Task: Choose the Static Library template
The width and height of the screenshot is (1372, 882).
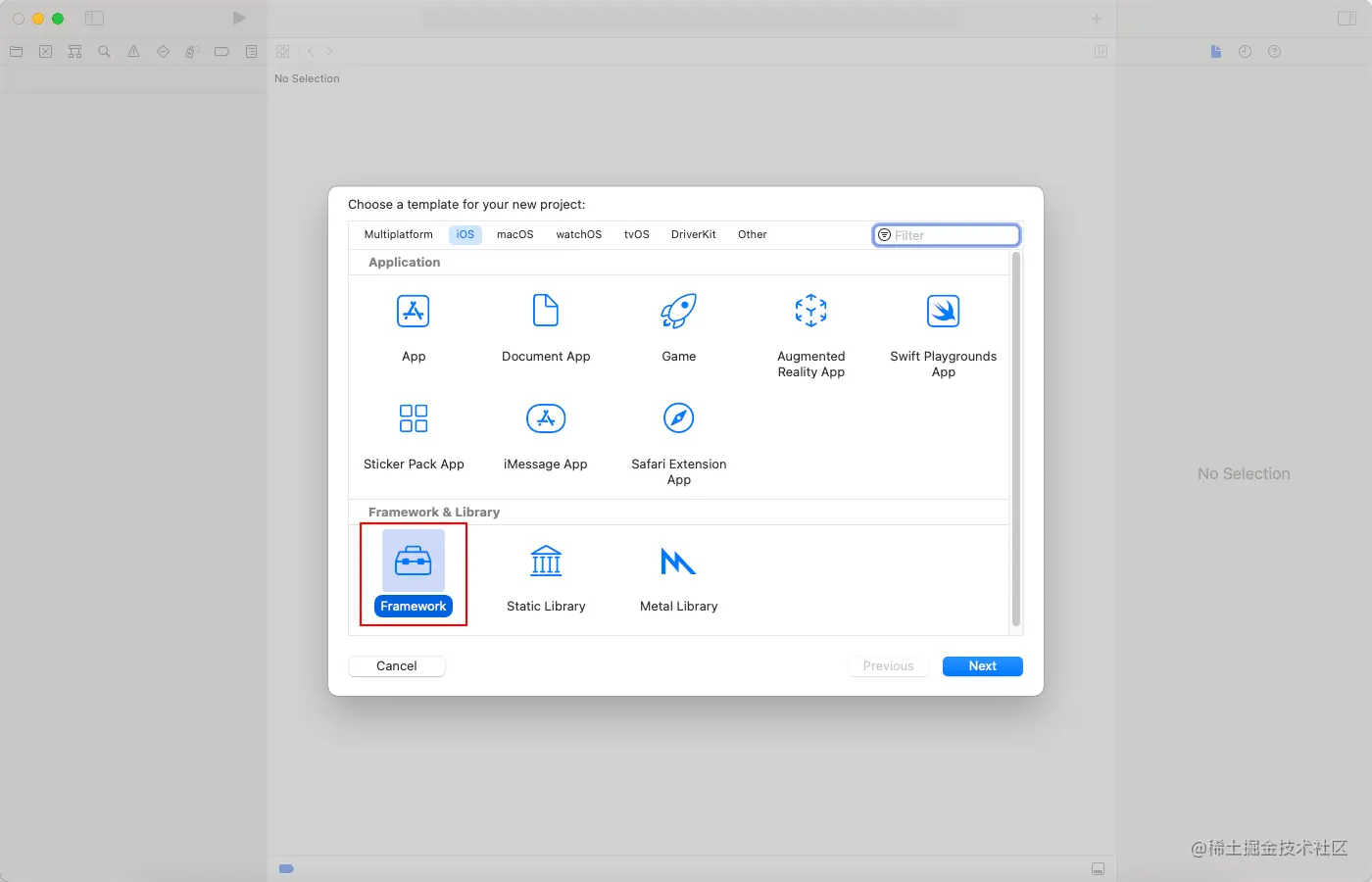Action: pos(546,578)
